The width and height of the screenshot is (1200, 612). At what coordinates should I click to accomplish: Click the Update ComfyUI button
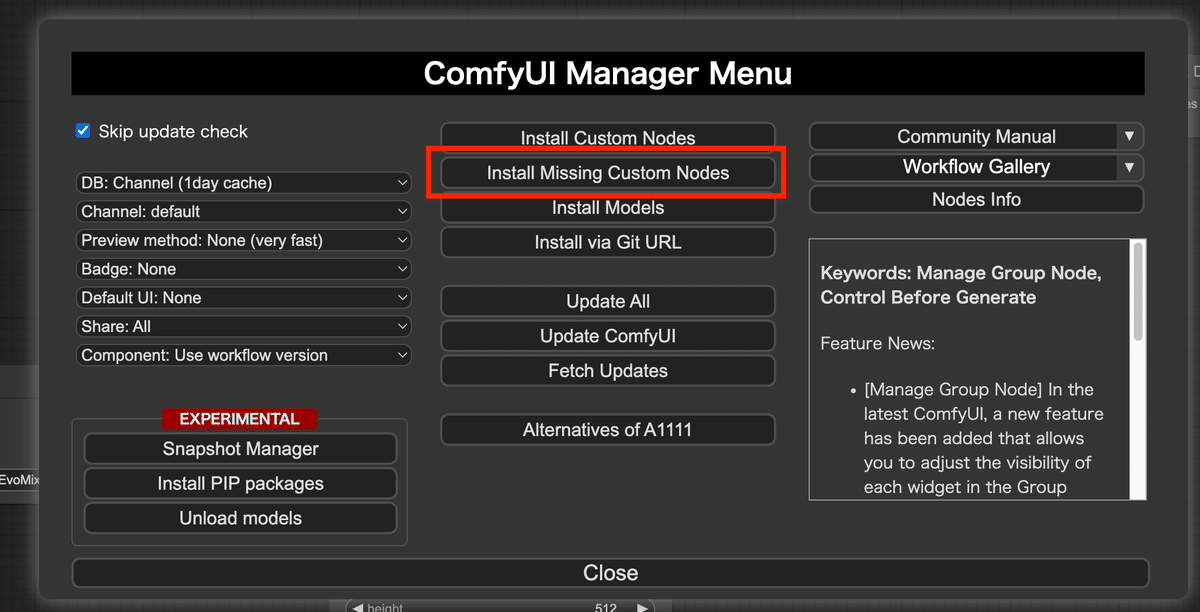point(608,336)
